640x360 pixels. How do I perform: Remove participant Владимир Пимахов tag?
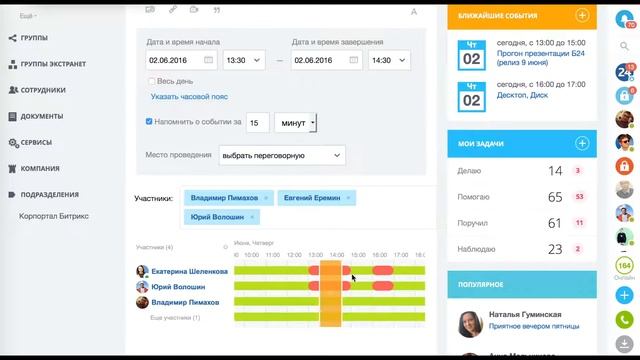(266, 198)
